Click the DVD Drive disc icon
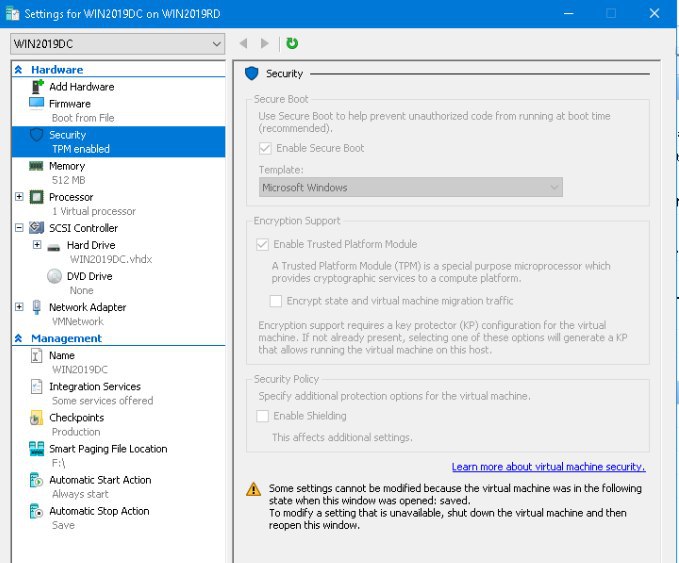 [55, 276]
